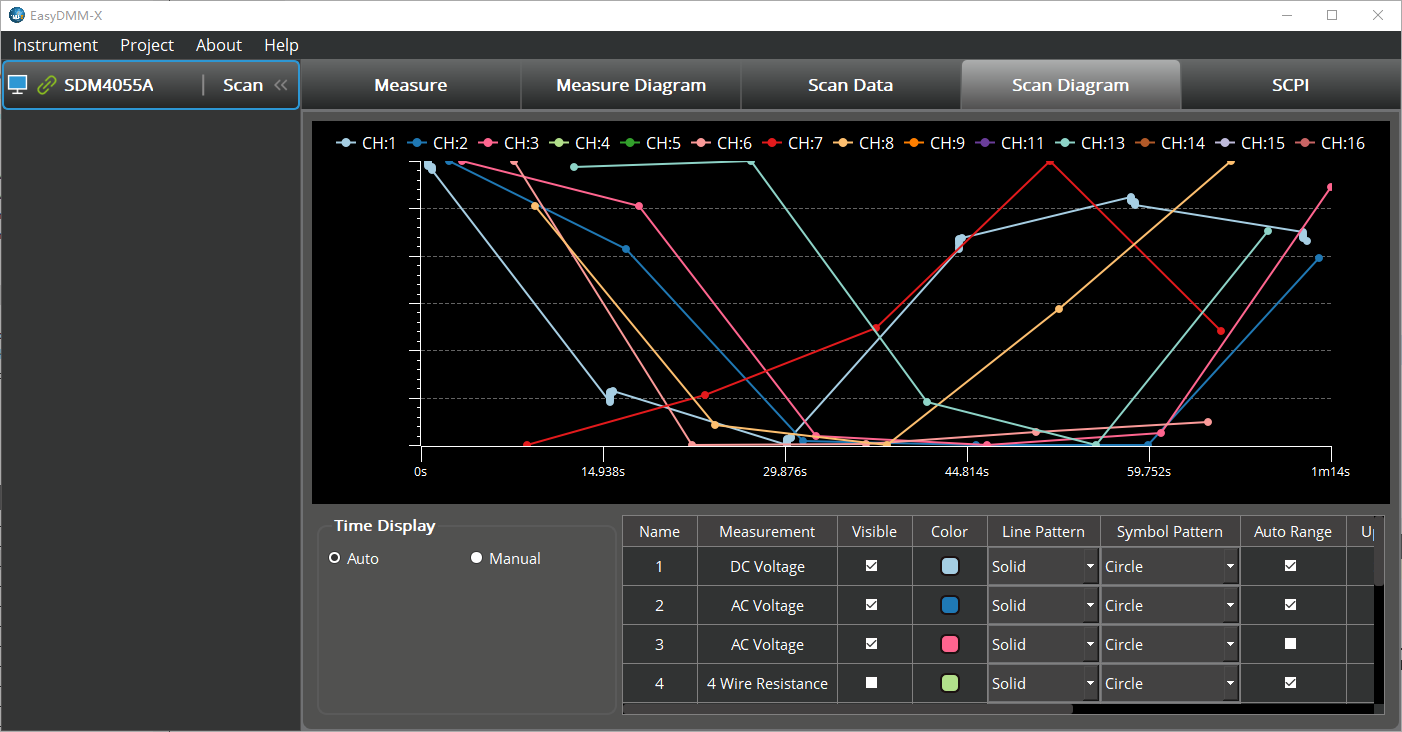Expand Symbol Pattern dropdown for channel 4

point(1229,684)
